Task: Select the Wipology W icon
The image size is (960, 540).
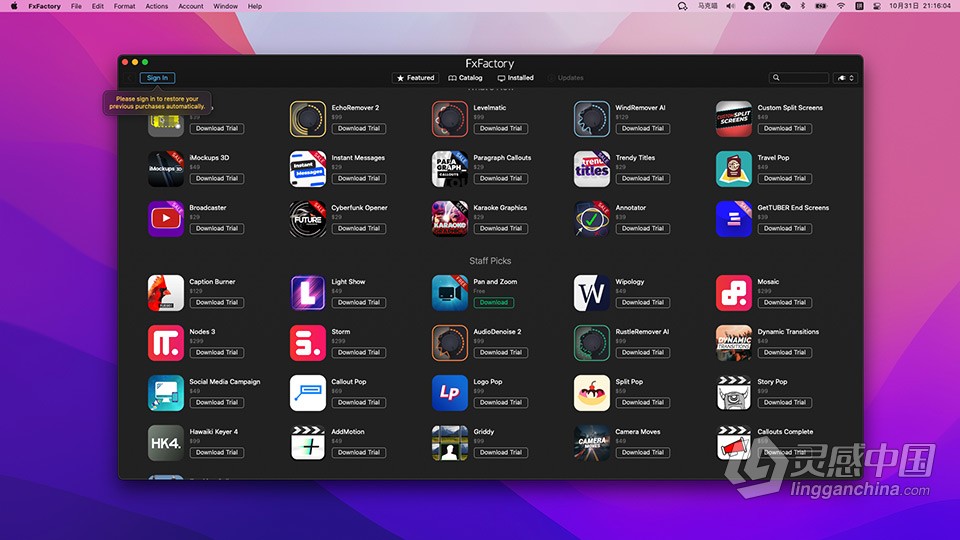Action: (x=591, y=293)
